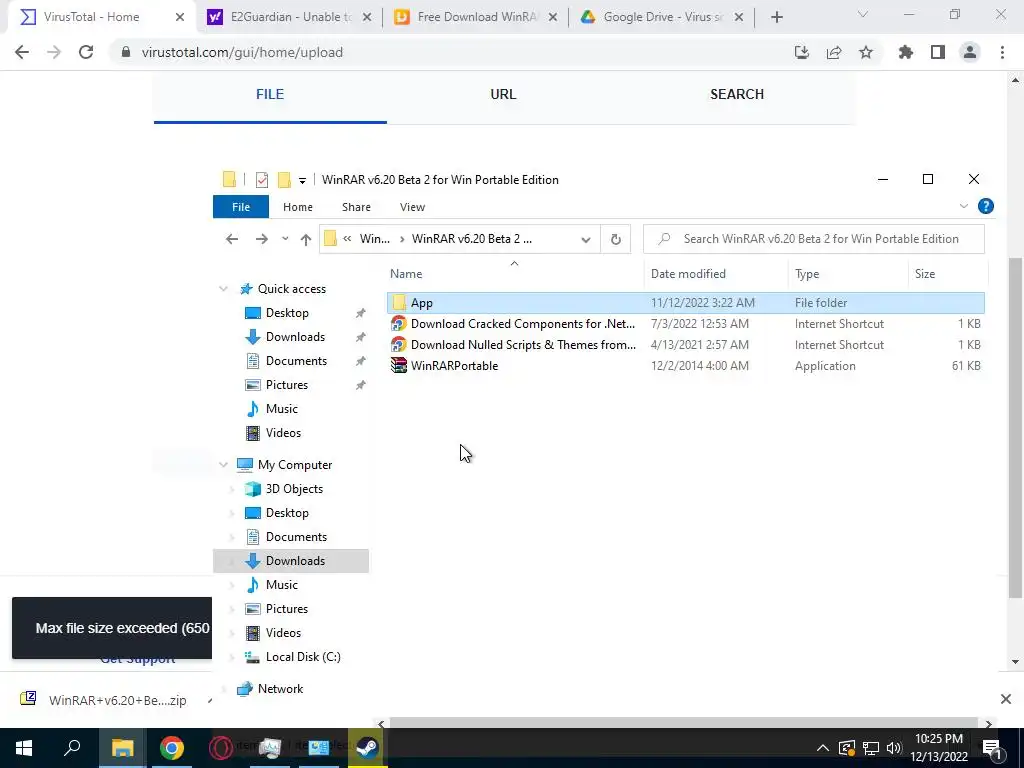Collapse Quick access tree node

tap(223, 289)
